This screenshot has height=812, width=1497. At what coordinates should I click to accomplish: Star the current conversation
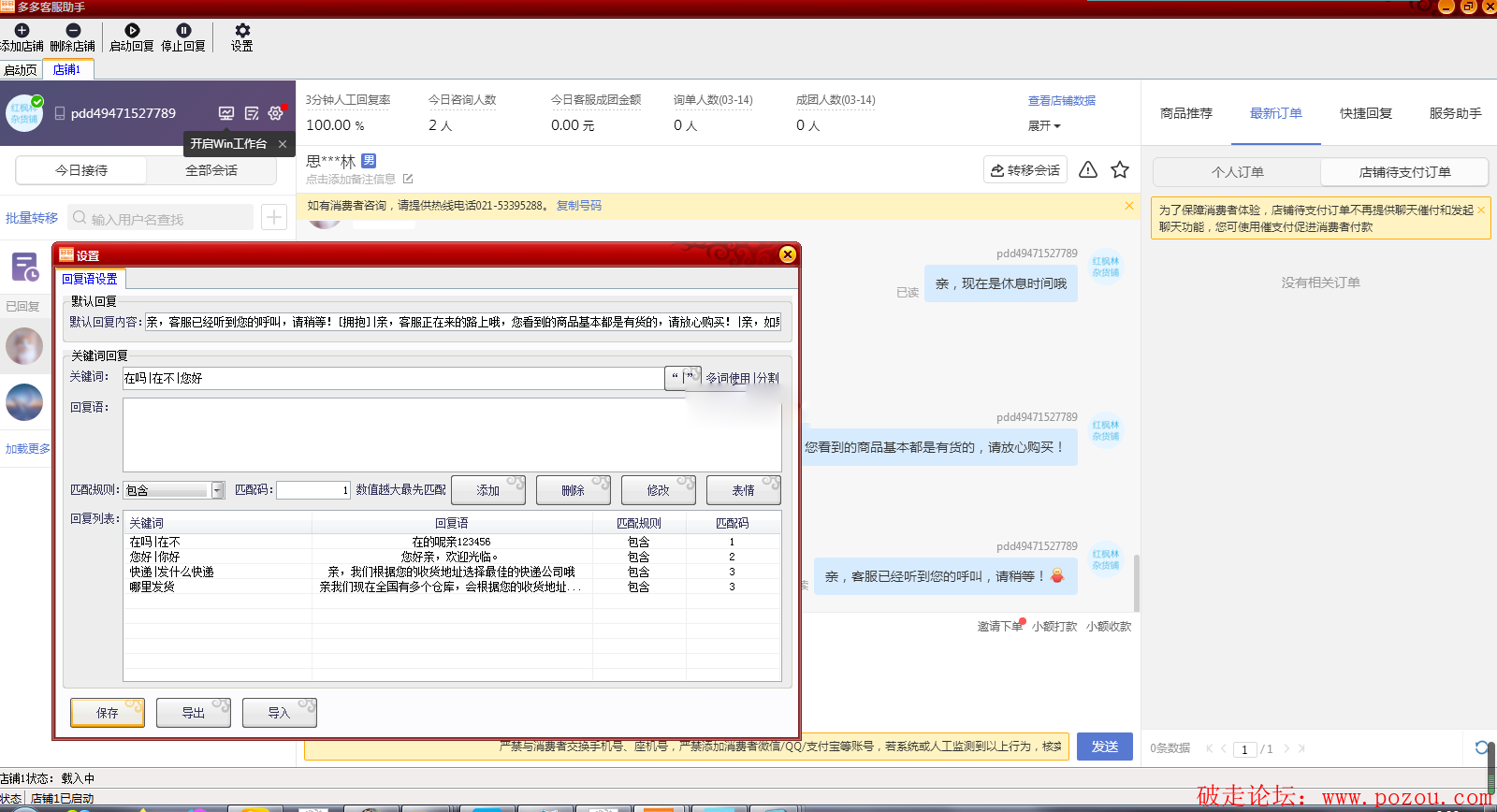(1120, 170)
